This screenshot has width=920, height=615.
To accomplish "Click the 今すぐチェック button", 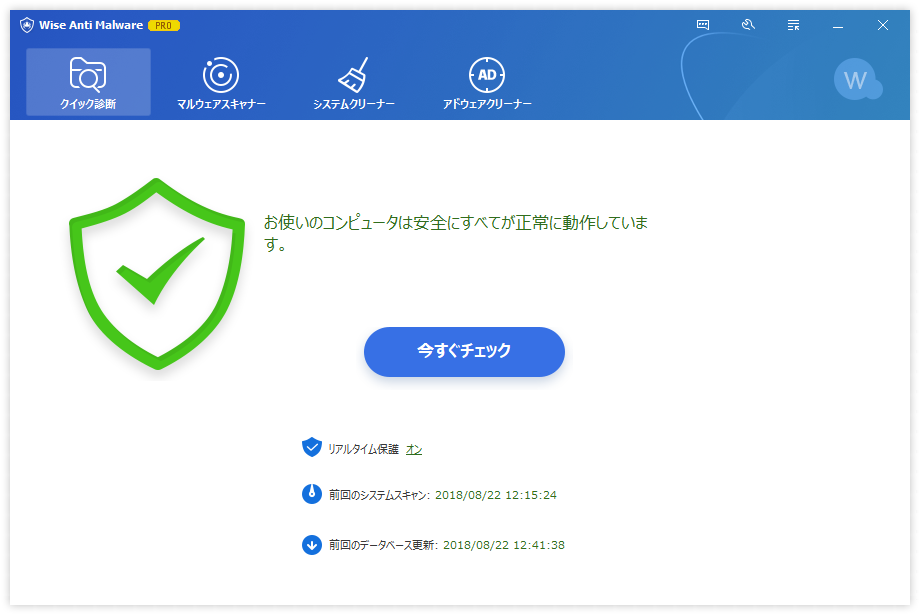I will click(464, 352).
